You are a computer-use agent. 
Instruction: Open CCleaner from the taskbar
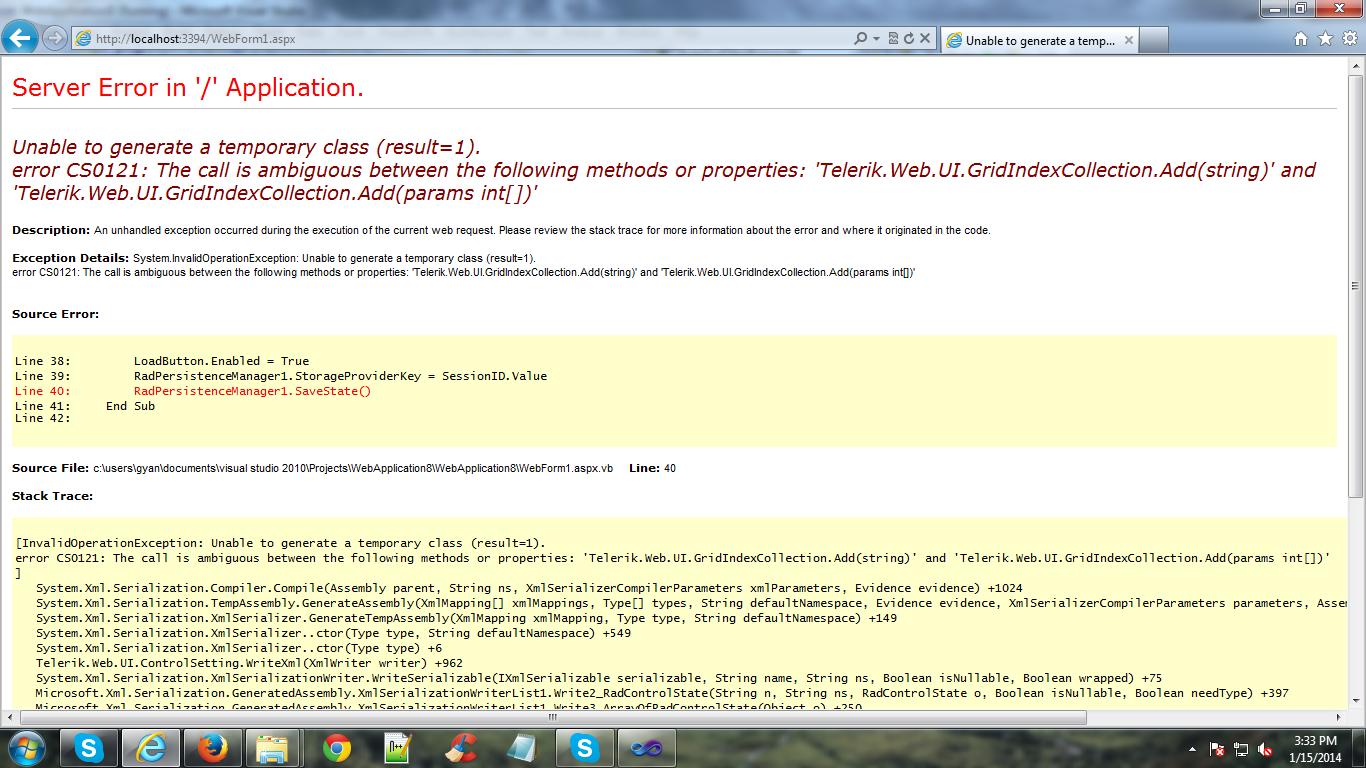pyautogui.click(x=460, y=748)
